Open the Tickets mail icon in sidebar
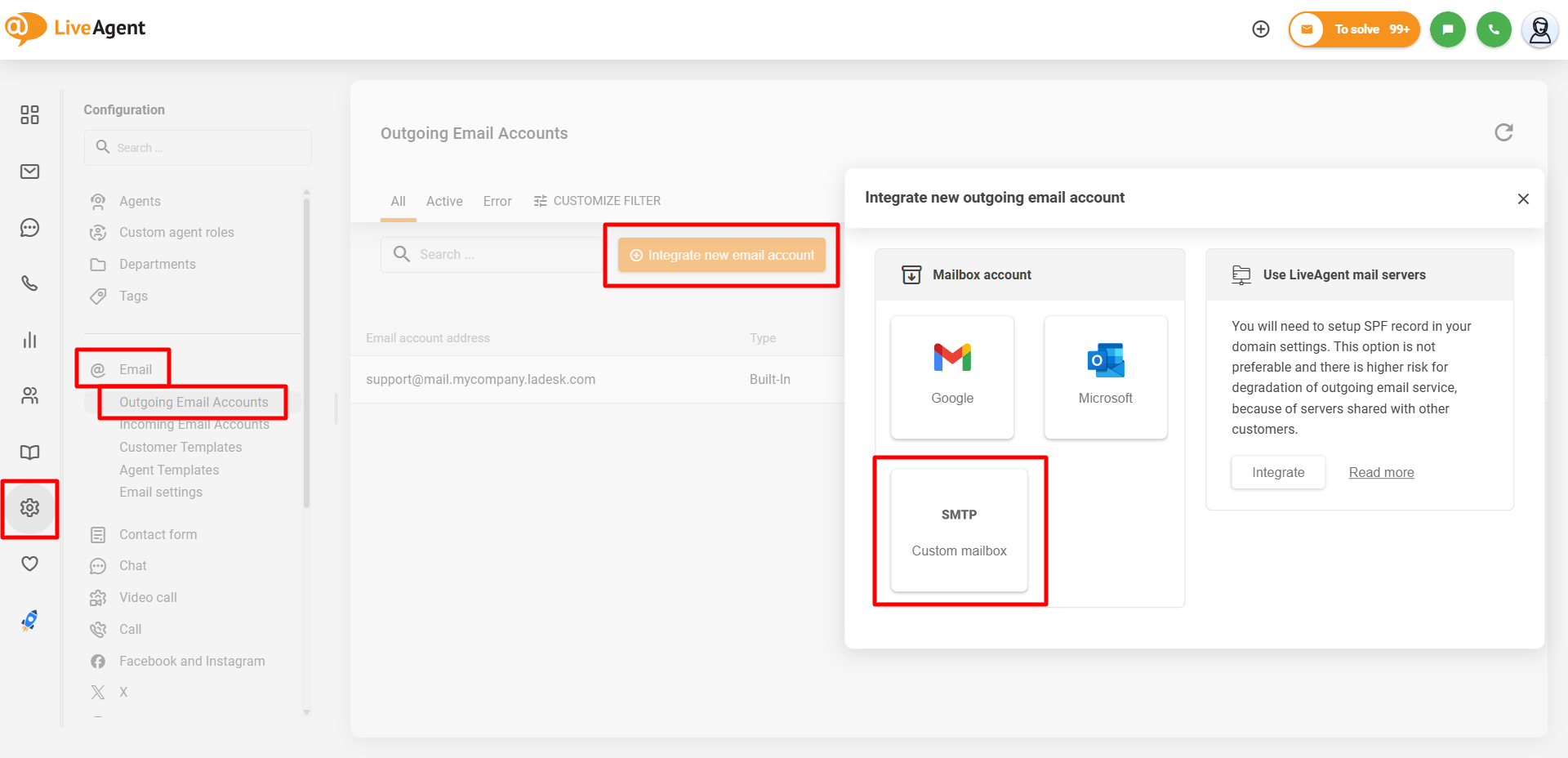Image resolution: width=1568 pixels, height=758 pixels. (30, 172)
